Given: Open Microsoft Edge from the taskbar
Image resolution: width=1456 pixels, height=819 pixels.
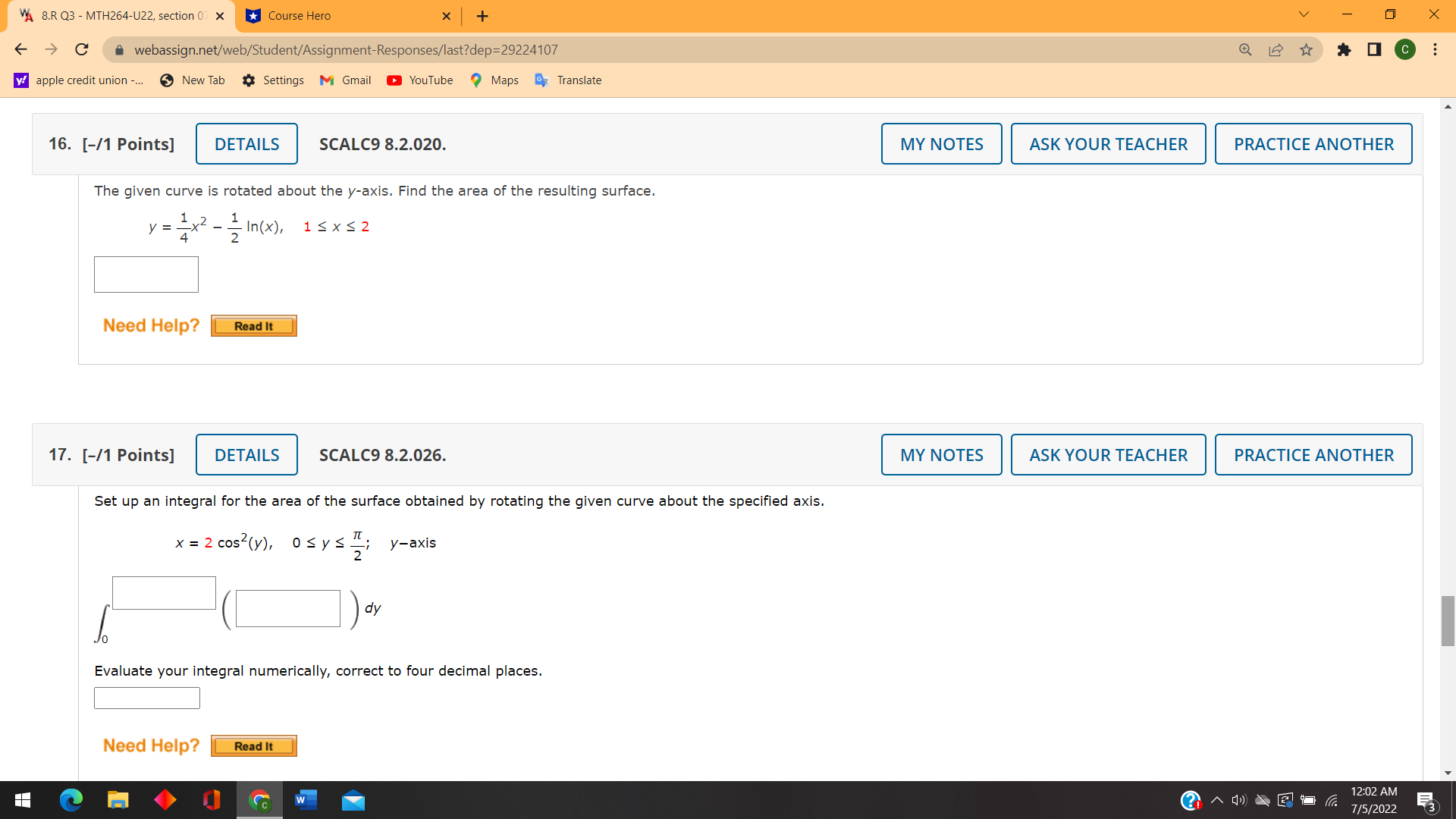Looking at the screenshot, I should 71,800.
